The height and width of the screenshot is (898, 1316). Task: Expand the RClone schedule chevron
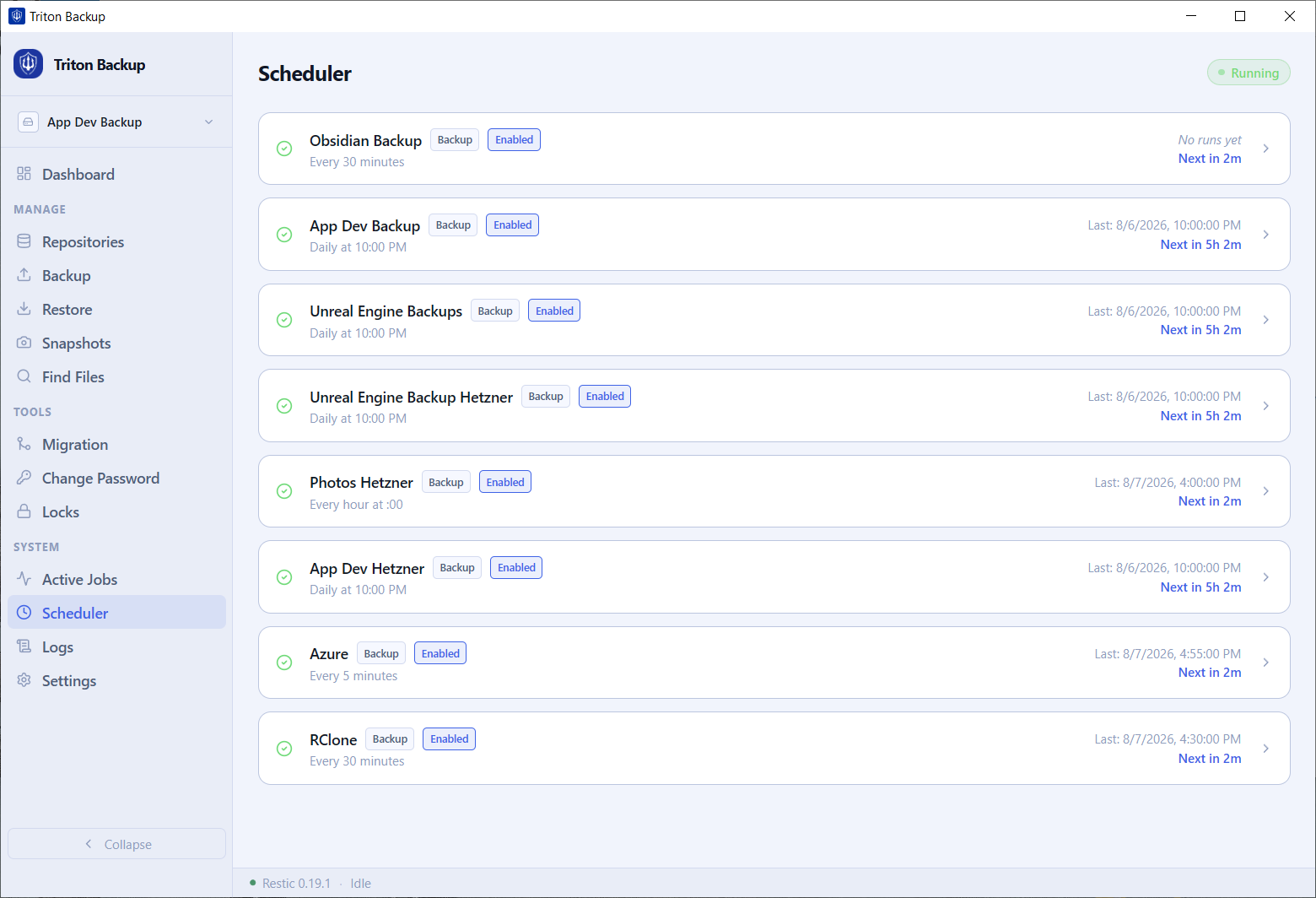click(x=1266, y=749)
